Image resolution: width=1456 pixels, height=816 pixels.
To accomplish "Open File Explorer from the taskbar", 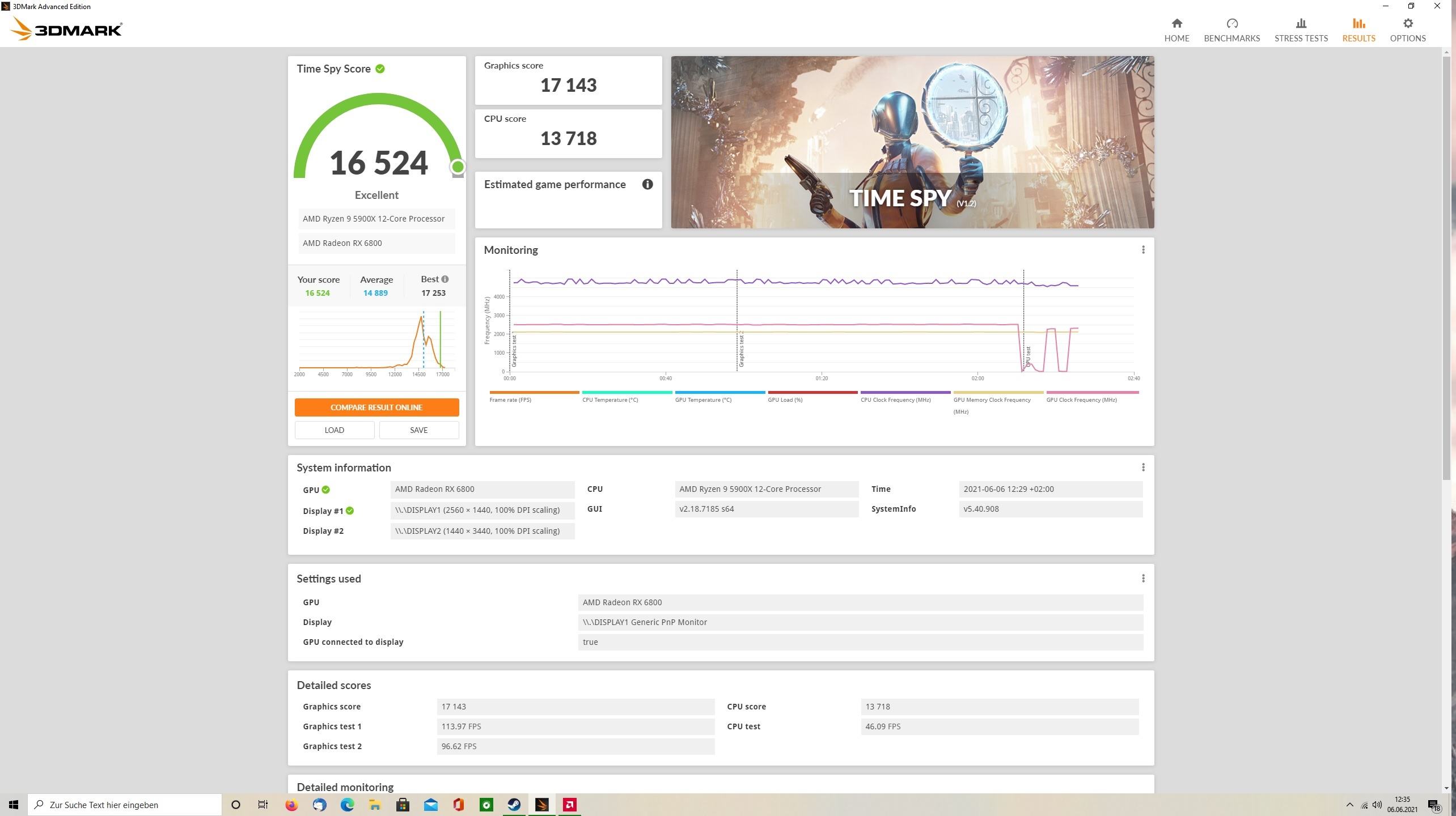I will tap(375, 805).
